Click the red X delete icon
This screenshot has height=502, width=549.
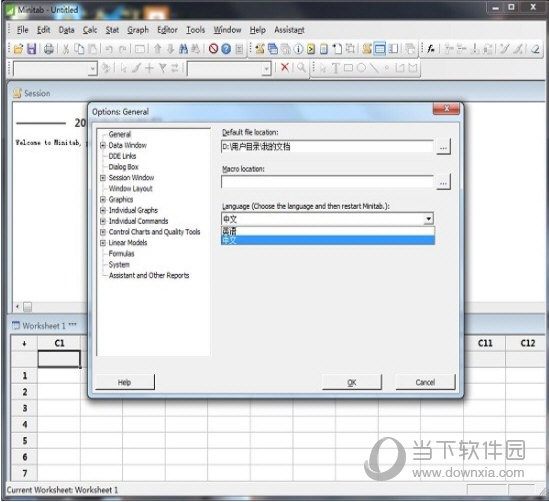[285, 67]
